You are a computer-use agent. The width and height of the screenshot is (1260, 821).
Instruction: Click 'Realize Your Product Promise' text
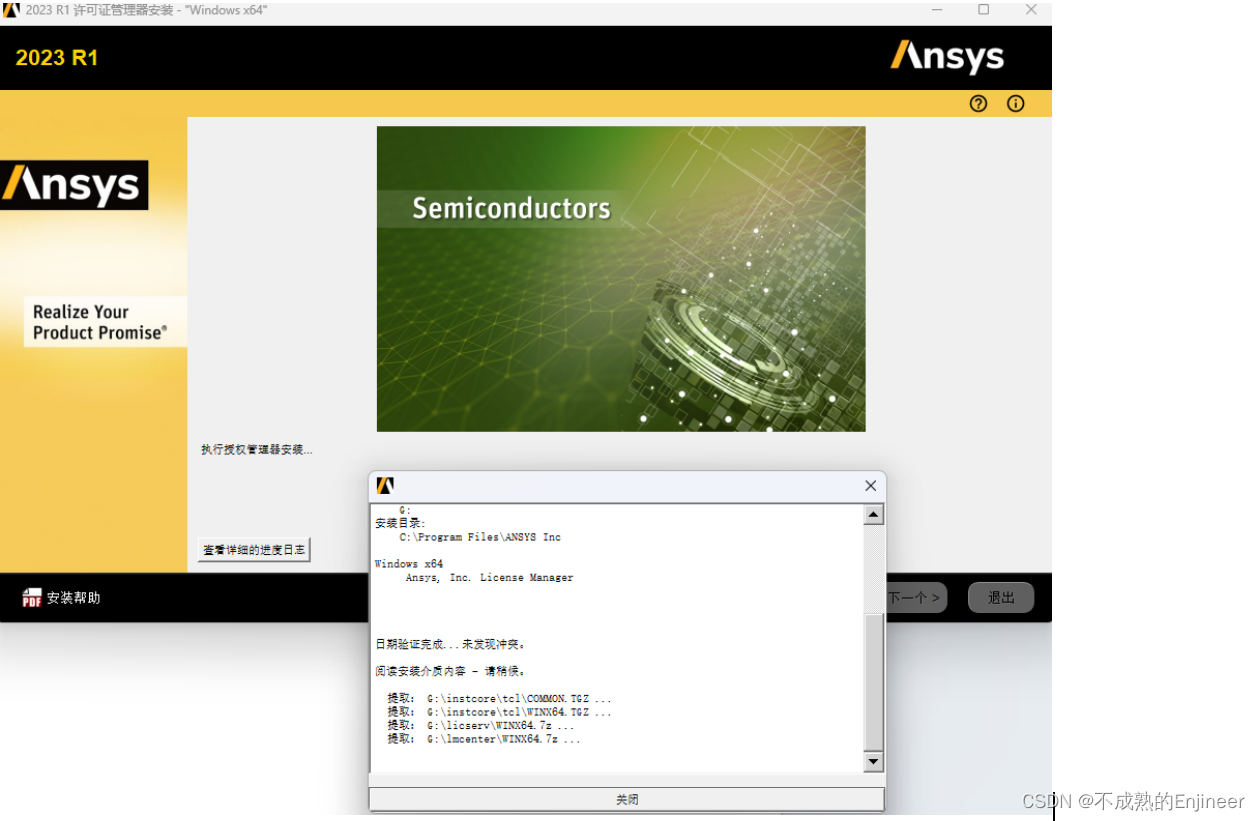100,322
